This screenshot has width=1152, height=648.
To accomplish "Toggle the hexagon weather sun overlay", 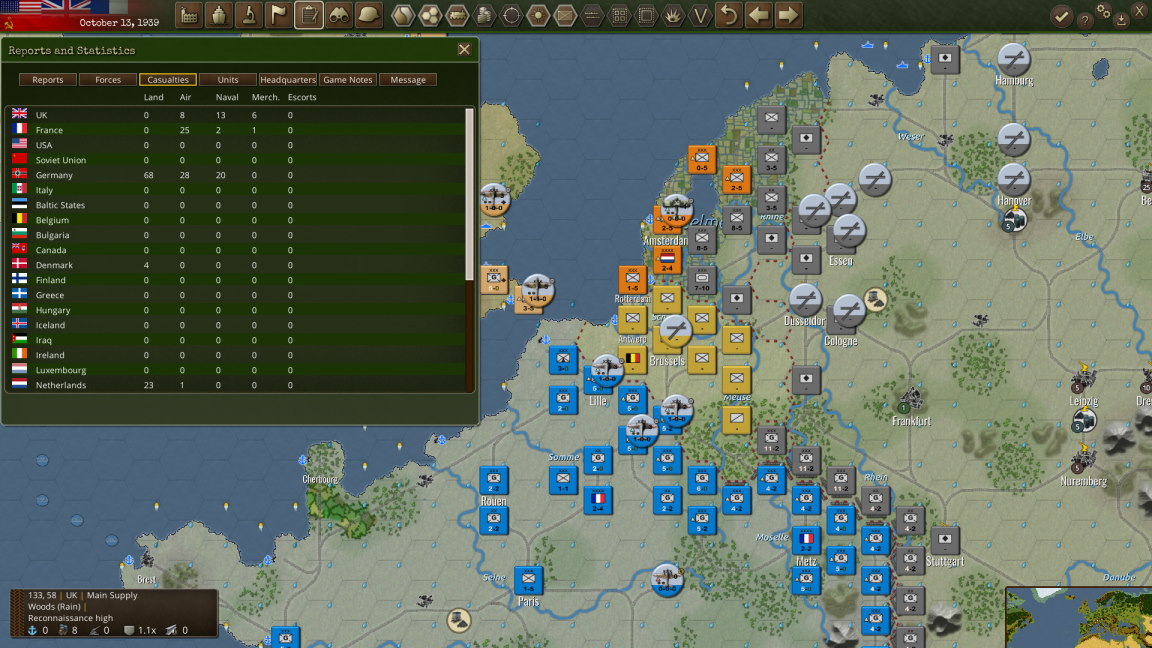I will tap(539, 15).
